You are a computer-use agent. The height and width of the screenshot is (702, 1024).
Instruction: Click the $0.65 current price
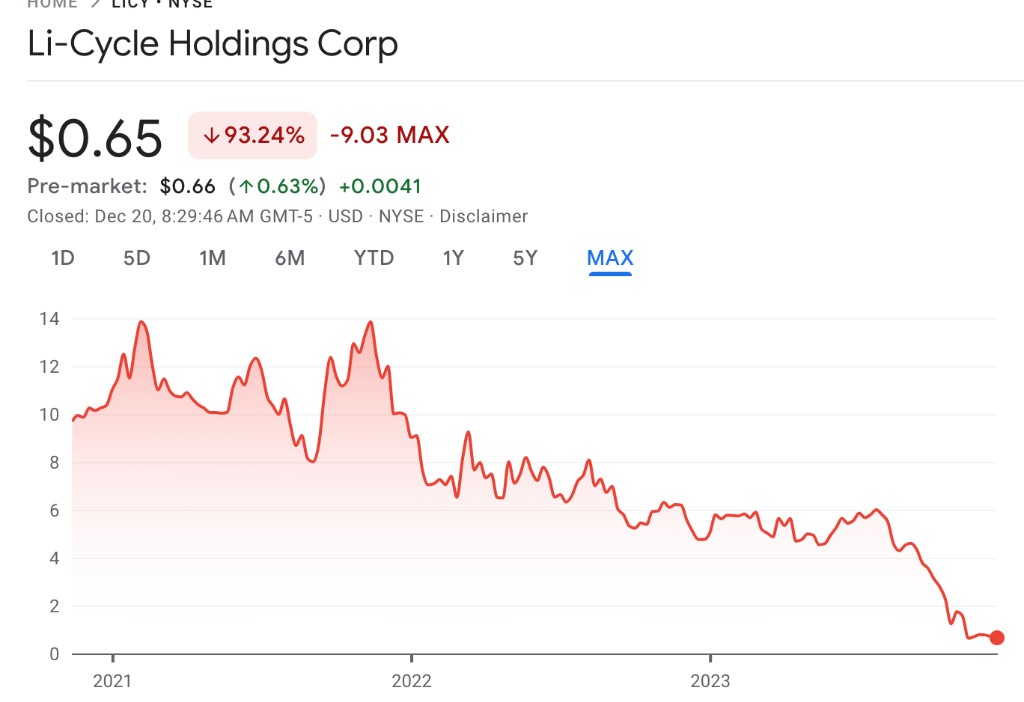(95, 138)
